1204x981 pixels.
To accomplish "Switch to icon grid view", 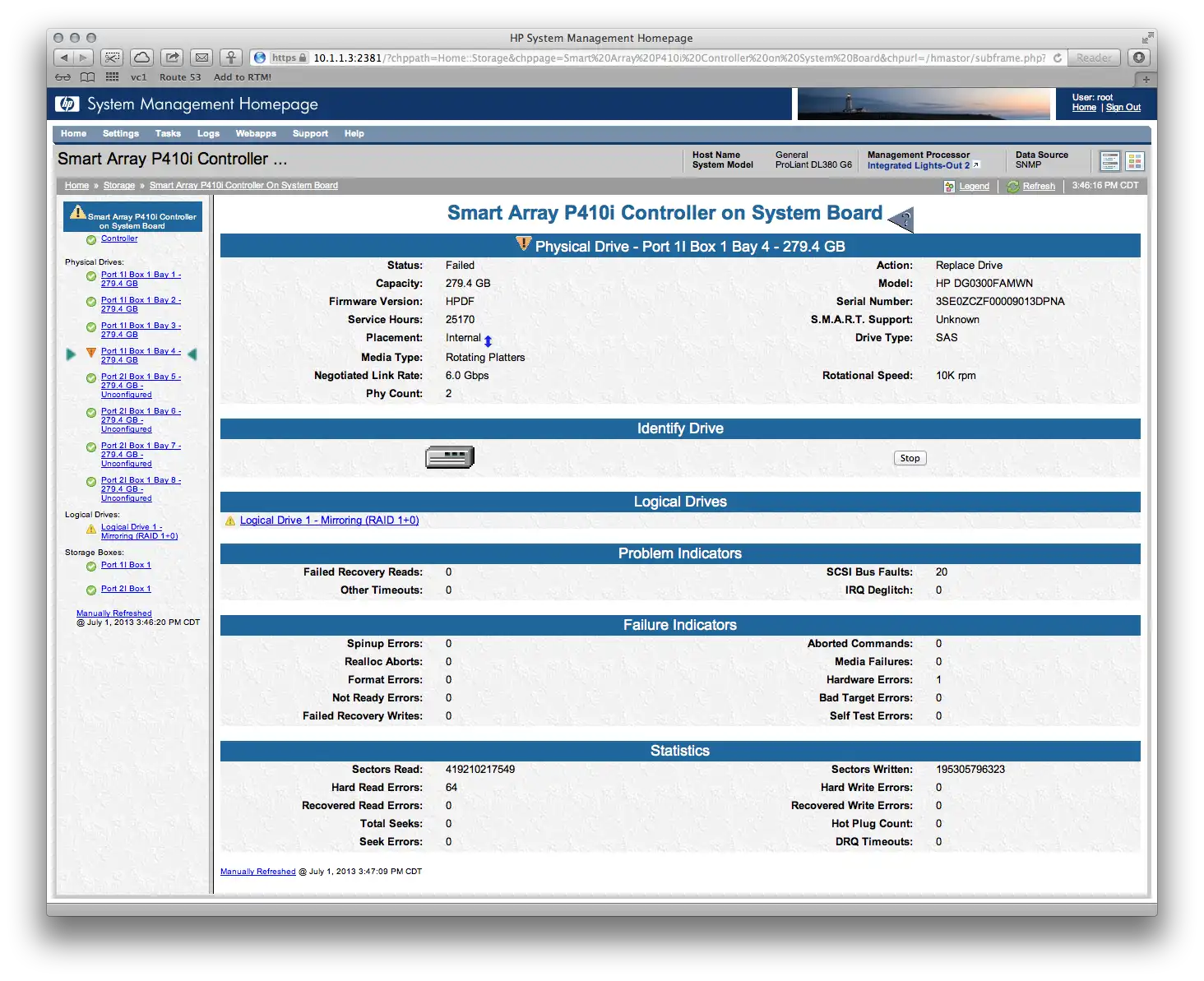I will (x=1136, y=161).
